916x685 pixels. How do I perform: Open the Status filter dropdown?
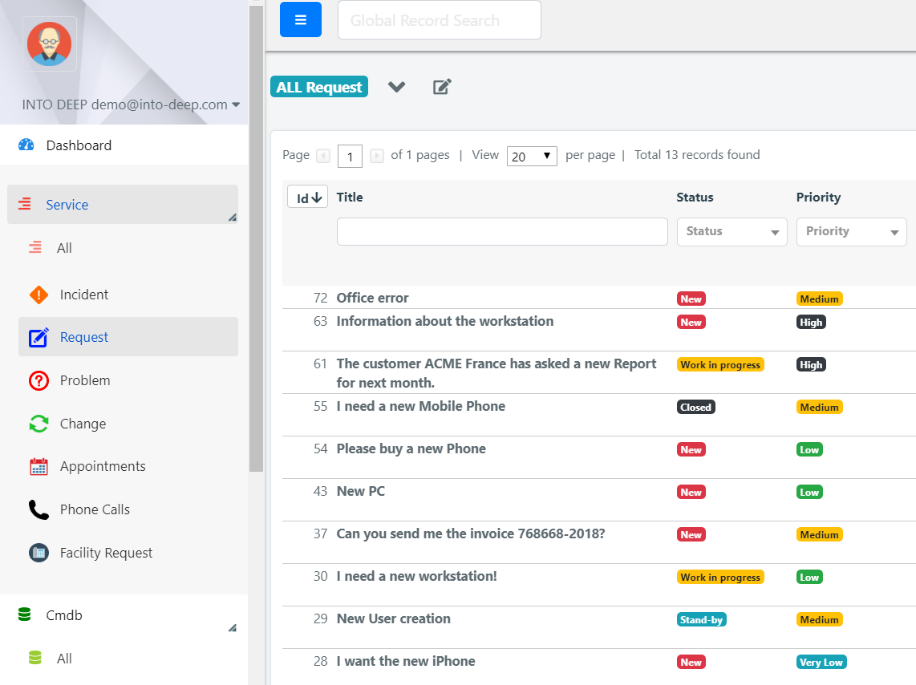coord(731,231)
